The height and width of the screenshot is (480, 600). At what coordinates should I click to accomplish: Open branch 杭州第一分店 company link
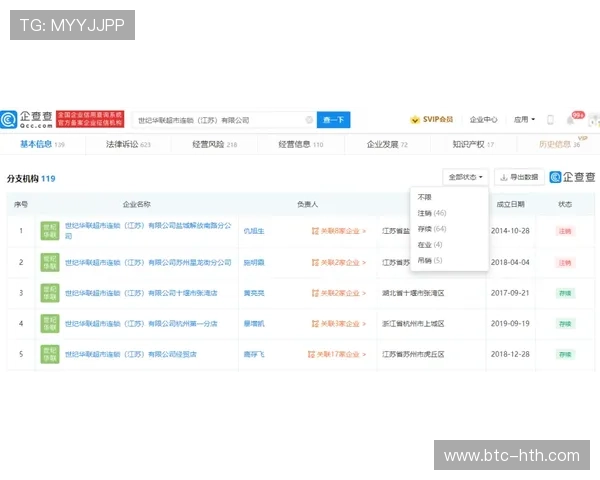(141, 324)
